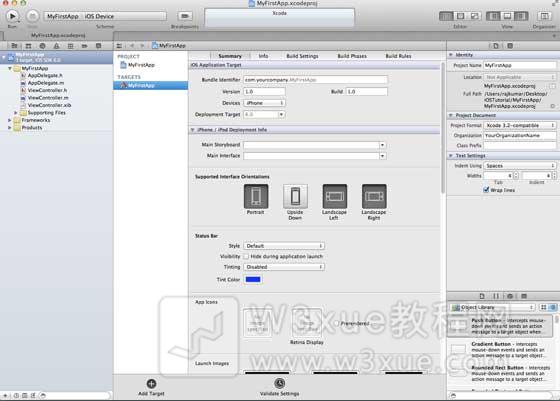Switch to the Build Settings tab
Viewport: 560px width, 401px height.
302,56
